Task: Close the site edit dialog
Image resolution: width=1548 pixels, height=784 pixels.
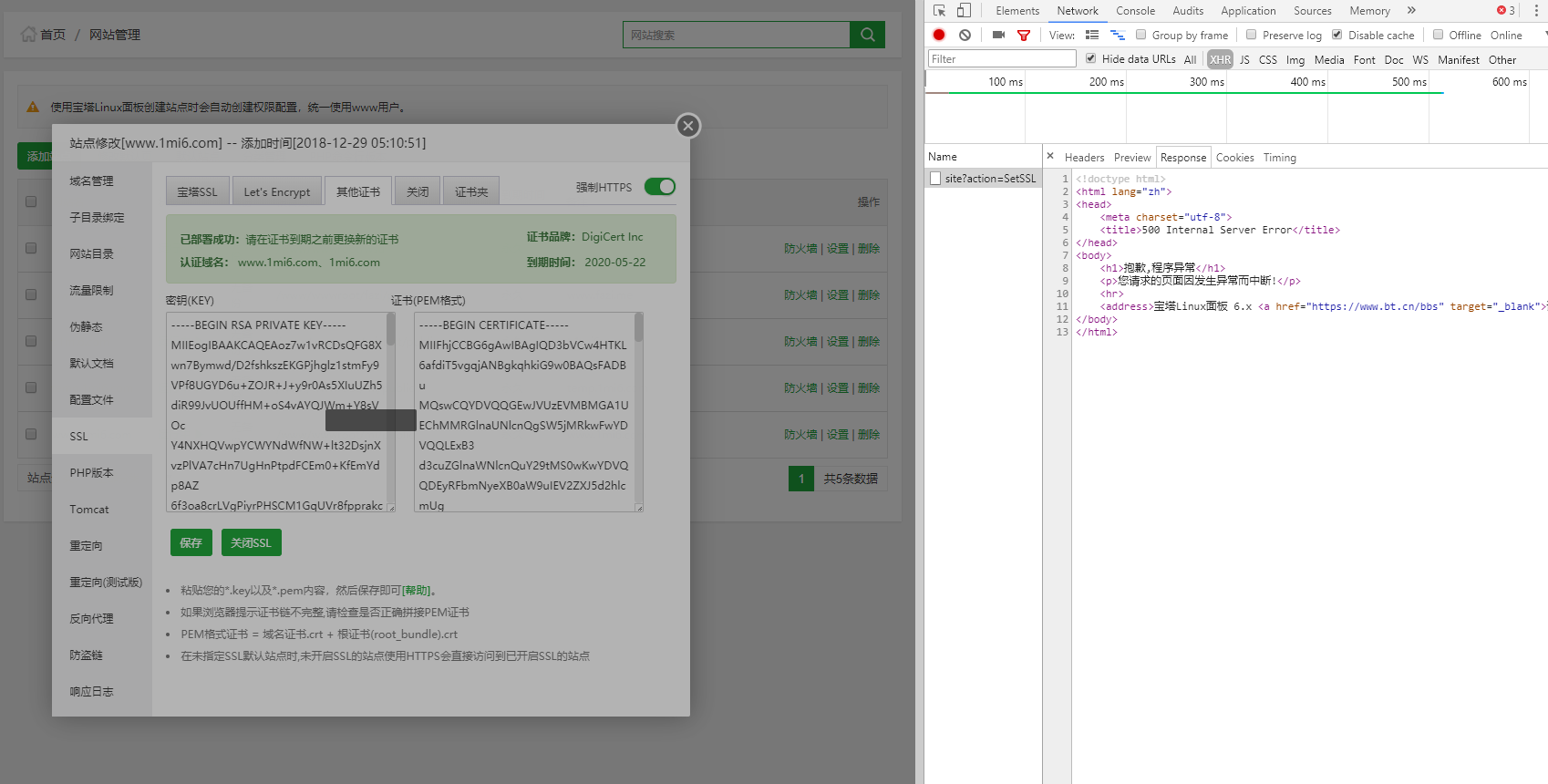Action: 688,126
